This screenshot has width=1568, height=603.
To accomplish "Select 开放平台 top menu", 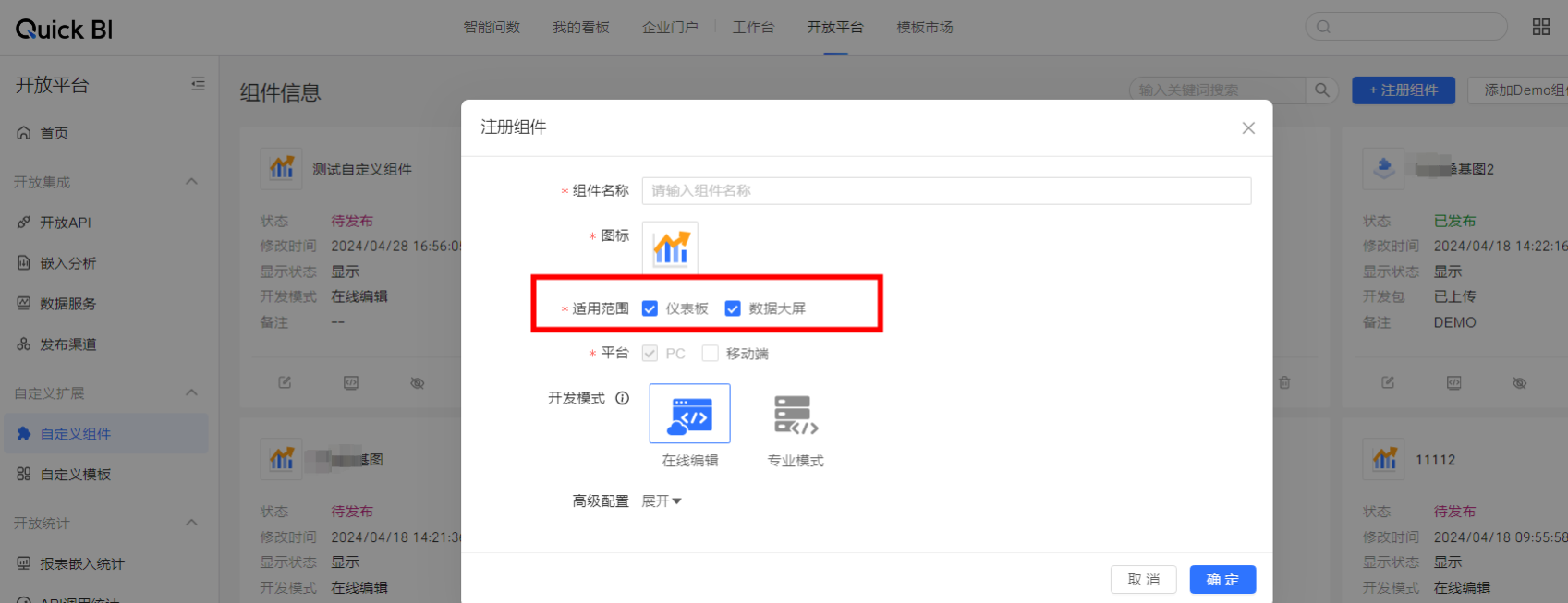I will pos(835,28).
